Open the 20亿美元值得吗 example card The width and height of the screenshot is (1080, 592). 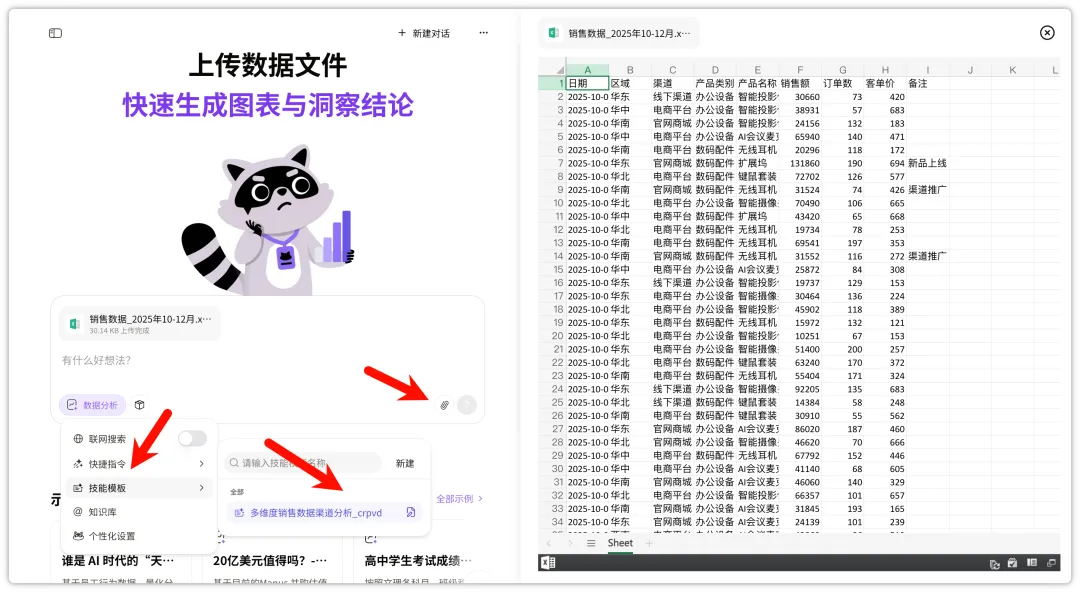270,560
